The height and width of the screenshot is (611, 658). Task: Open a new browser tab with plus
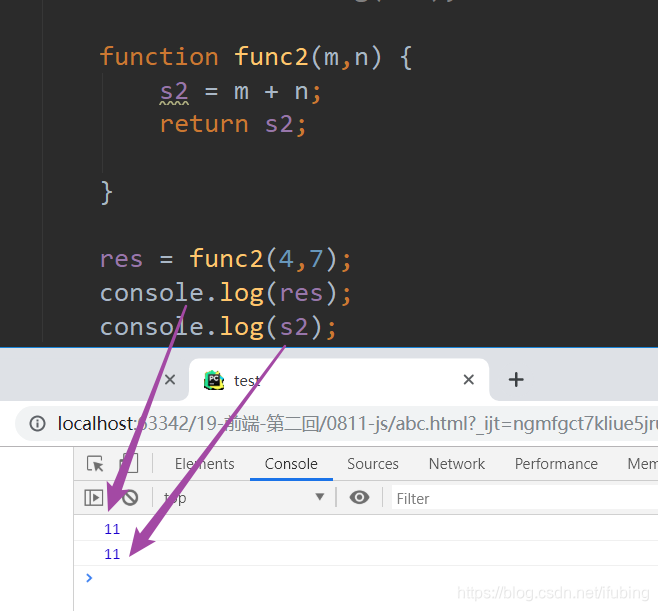coord(516,380)
